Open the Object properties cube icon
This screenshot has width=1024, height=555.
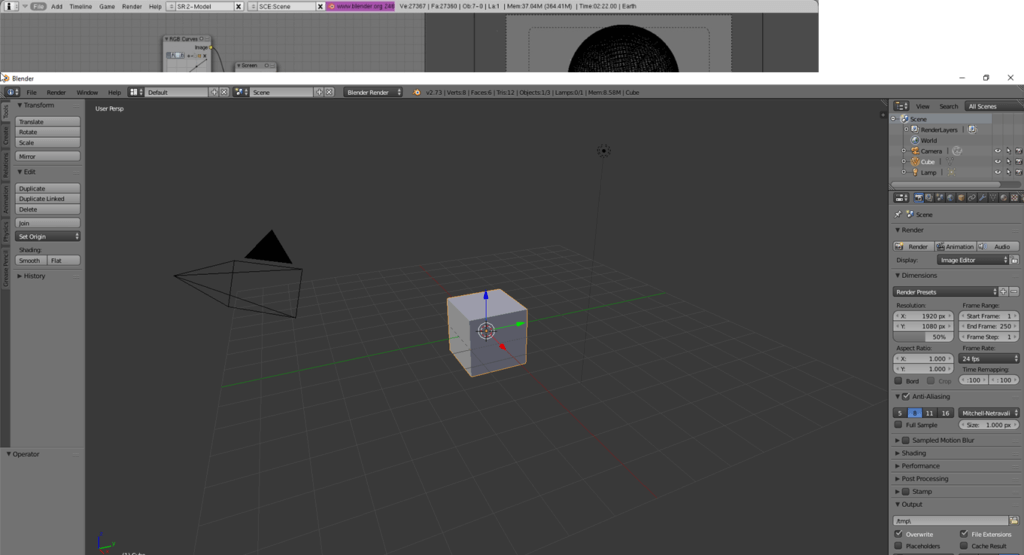(x=961, y=198)
